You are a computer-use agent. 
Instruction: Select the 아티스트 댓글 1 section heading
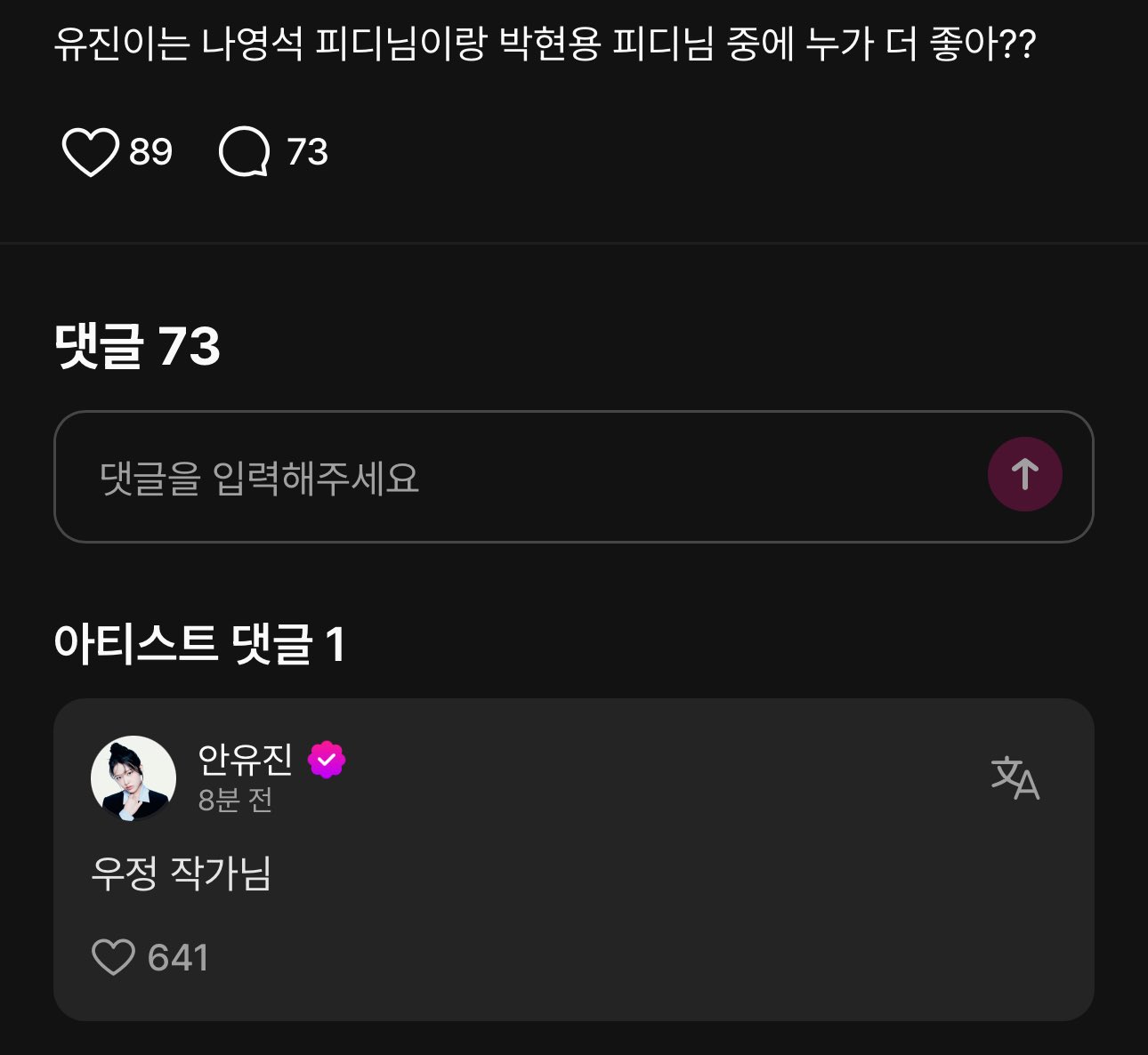click(x=199, y=644)
